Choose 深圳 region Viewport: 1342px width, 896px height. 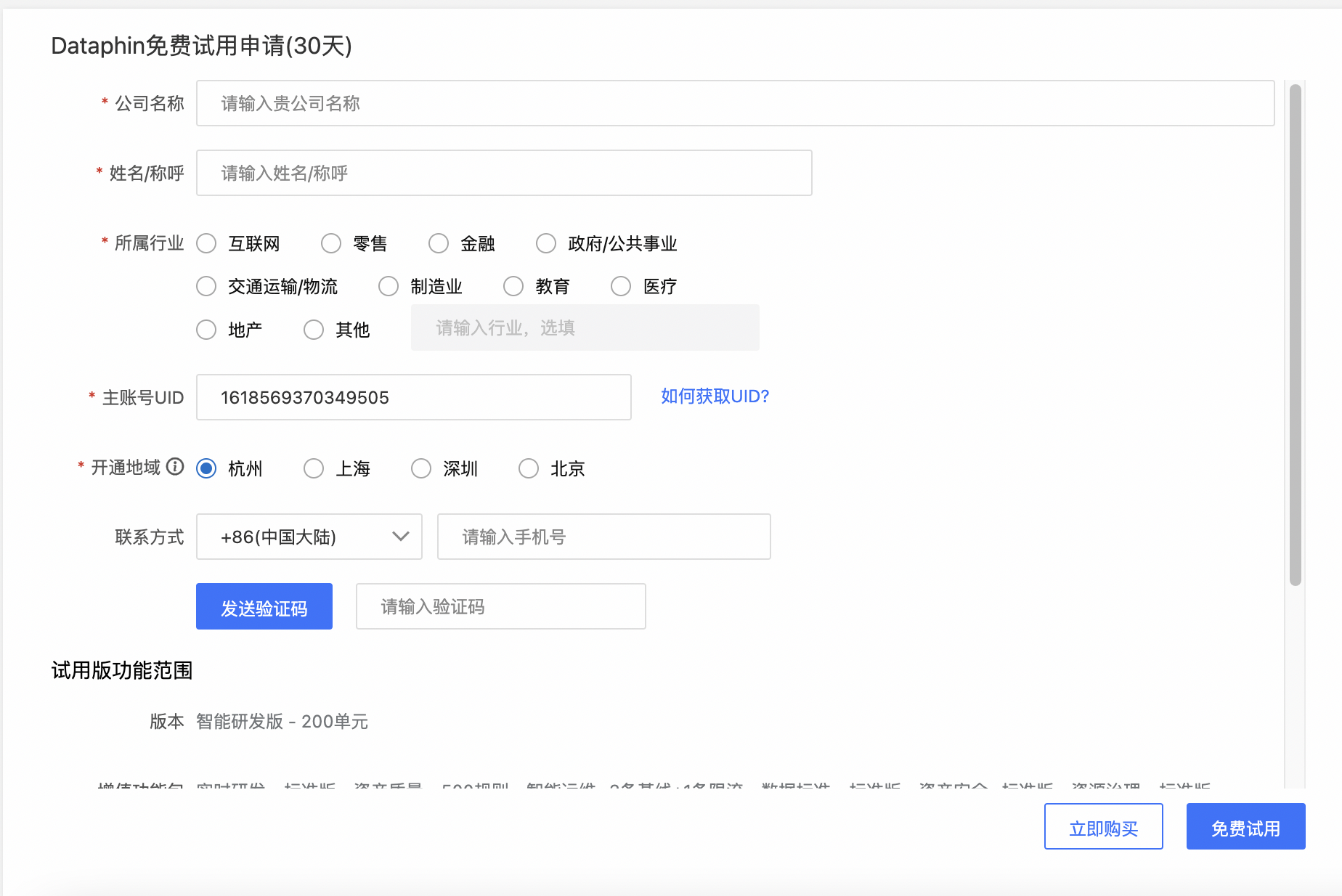pos(420,468)
